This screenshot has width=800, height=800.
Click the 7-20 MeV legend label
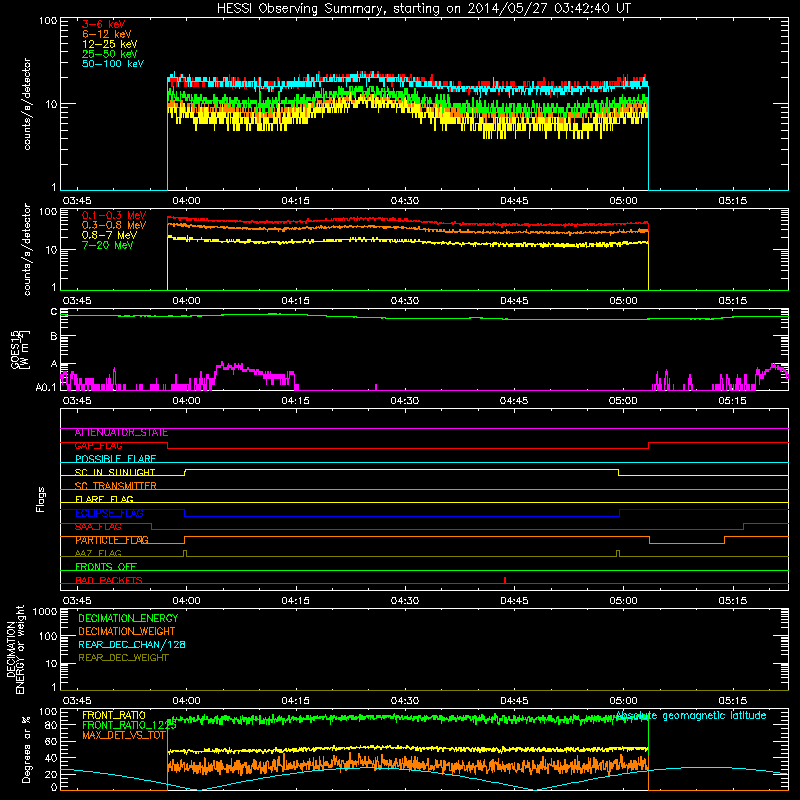click(x=108, y=245)
